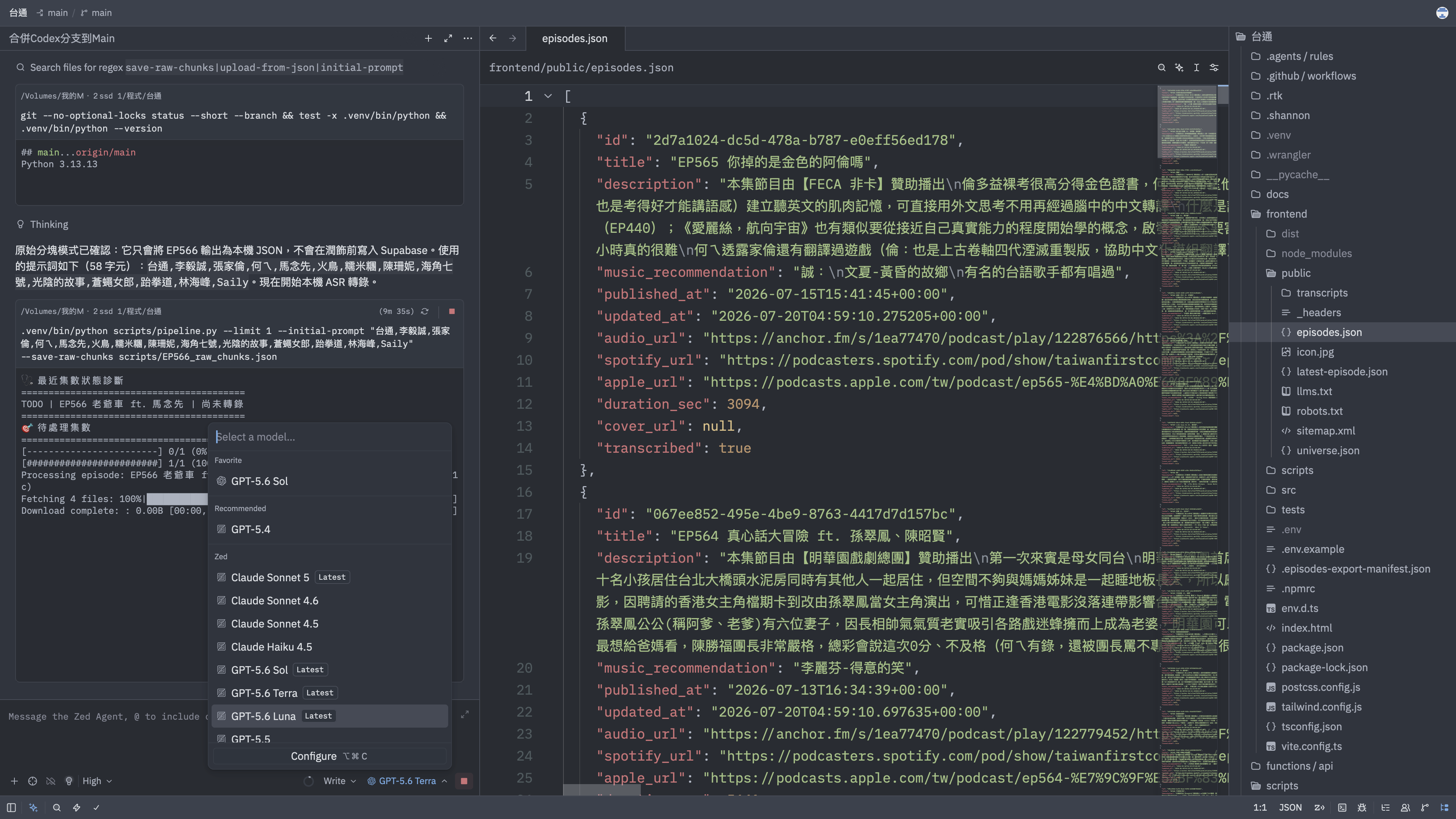Start a new agent thread with plus icon

point(428,38)
